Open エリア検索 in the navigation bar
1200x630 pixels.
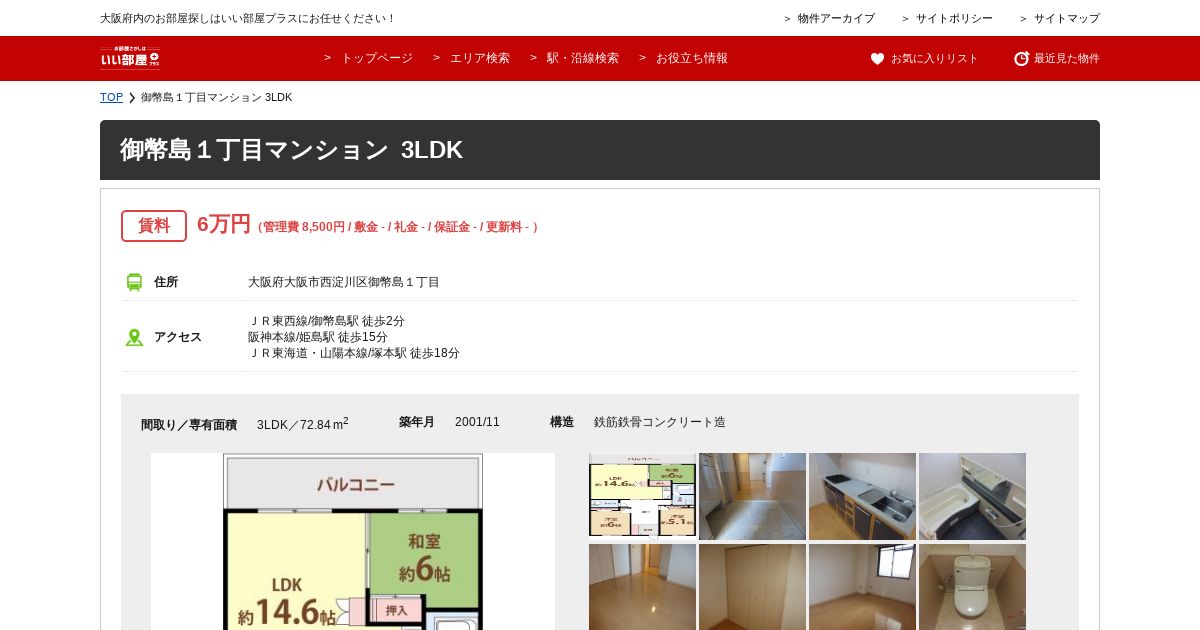[x=480, y=58]
